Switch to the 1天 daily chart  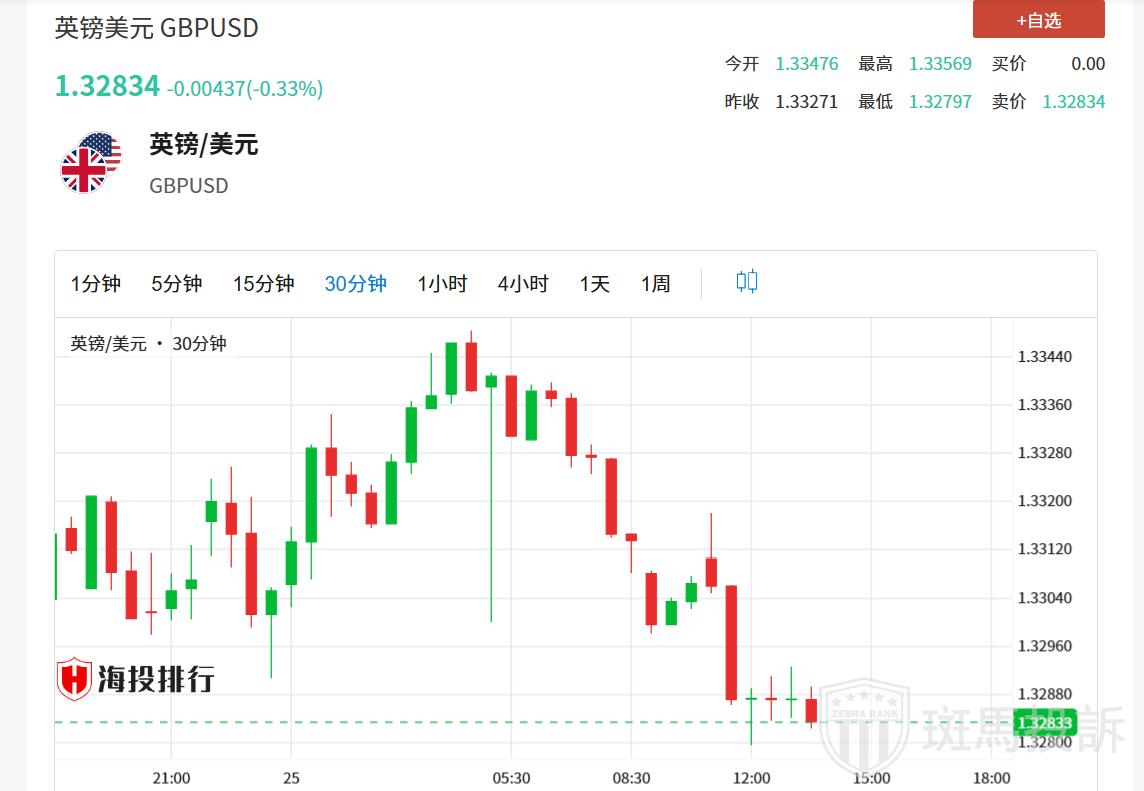[x=594, y=284]
